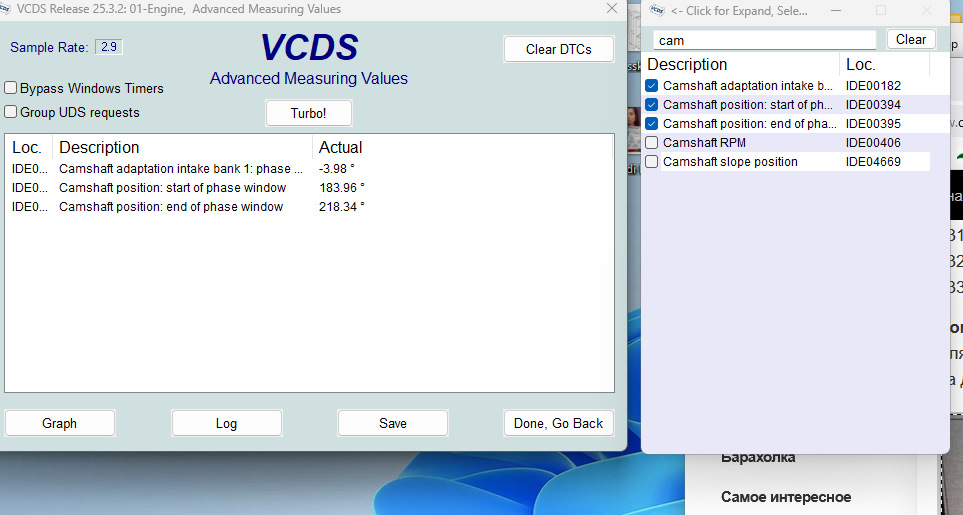This screenshot has height=515, width=963.
Task: Click the Save button
Action: coord(392,423)
